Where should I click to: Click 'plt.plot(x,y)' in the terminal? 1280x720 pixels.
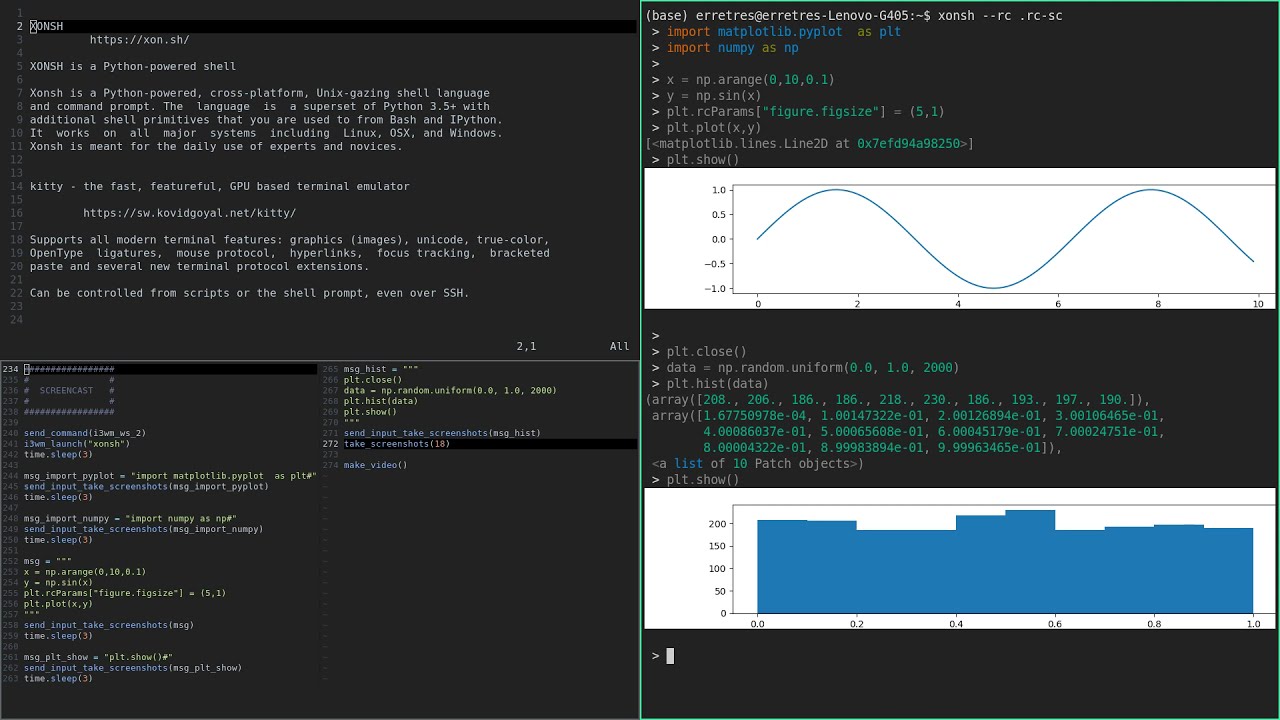[714, 128]
